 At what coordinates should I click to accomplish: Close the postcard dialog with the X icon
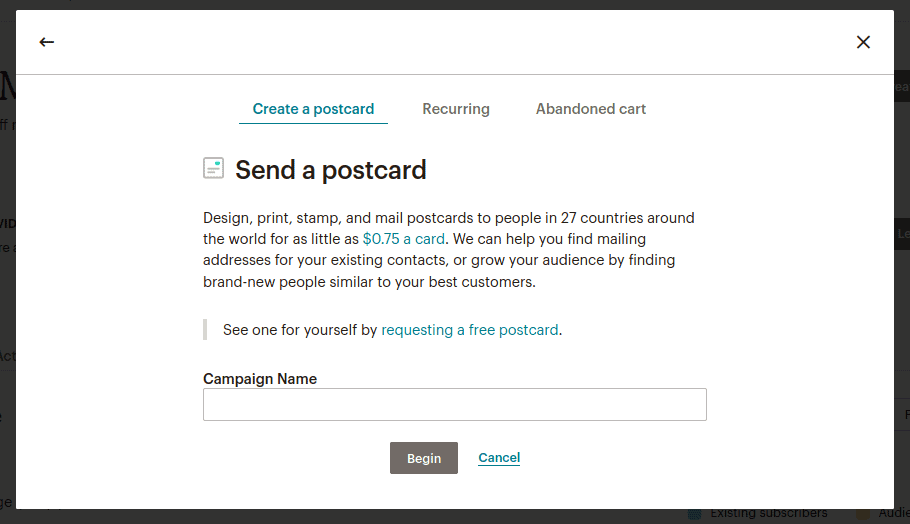coord(863,42)
